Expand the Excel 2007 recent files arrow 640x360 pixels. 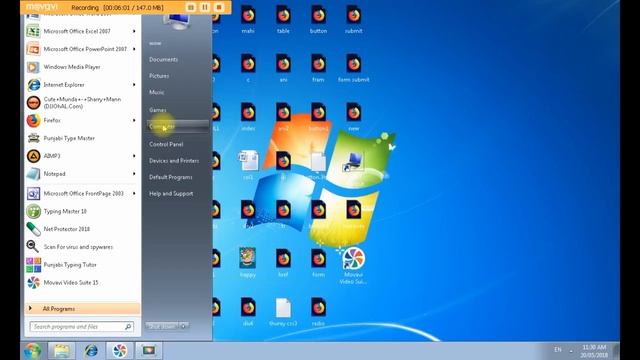point(134,31)
